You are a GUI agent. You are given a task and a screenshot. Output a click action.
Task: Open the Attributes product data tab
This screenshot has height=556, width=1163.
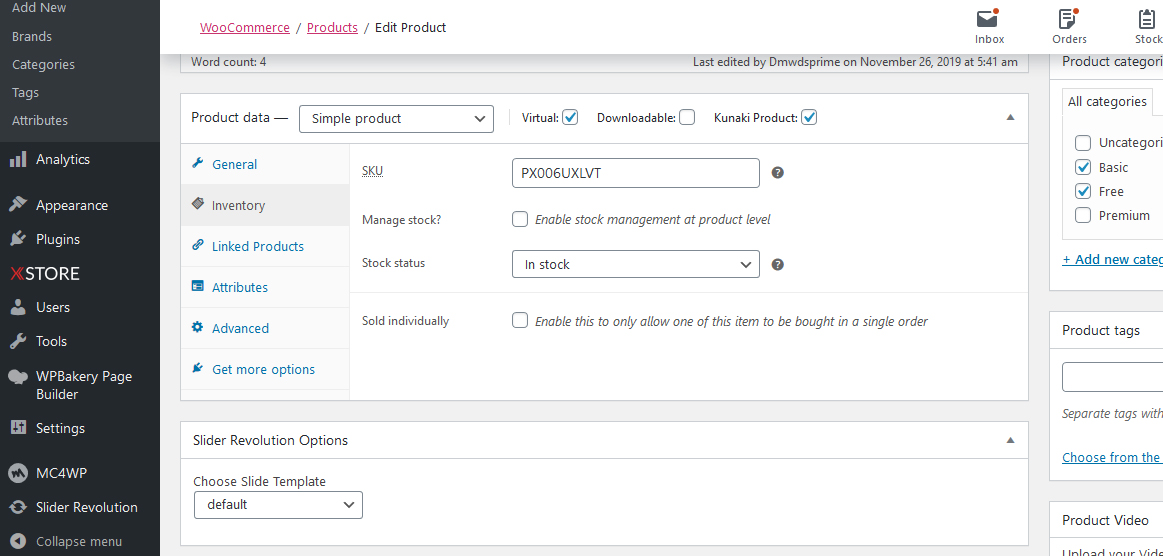265,287
